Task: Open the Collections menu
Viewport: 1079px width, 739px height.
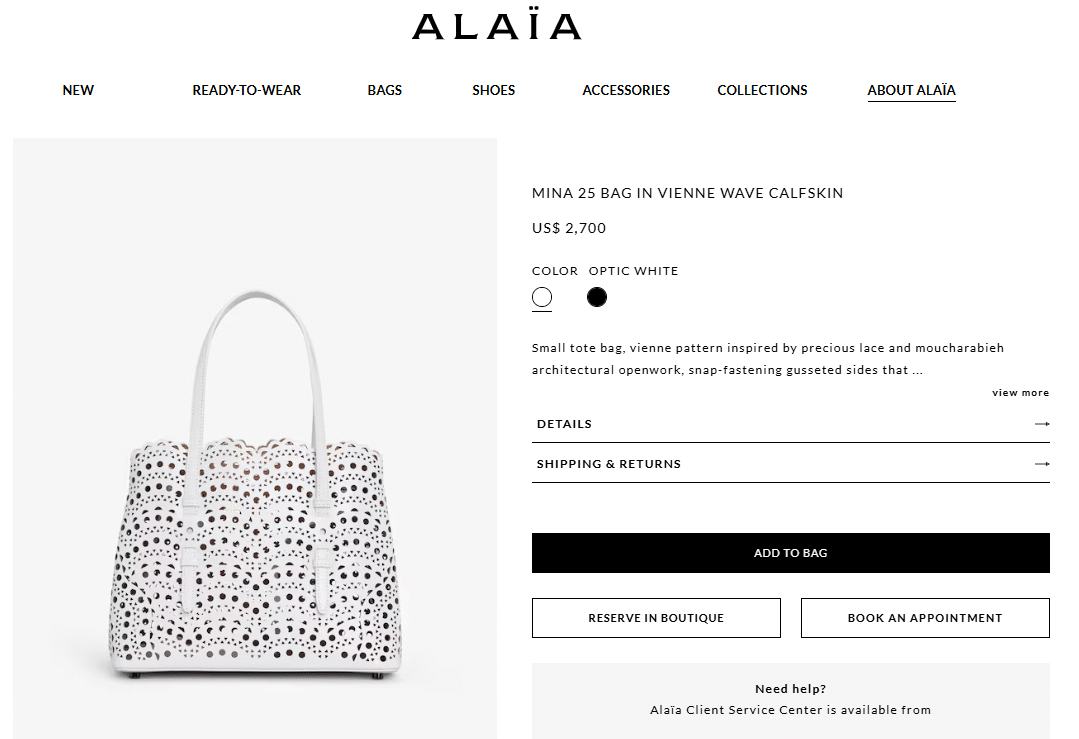Action: (762, 90)
